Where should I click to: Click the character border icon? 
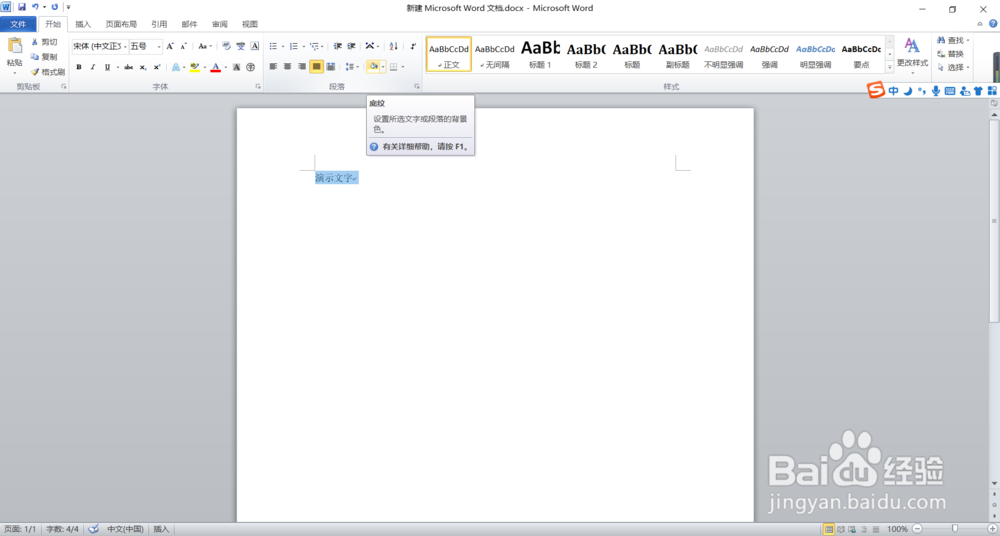(255, 46)
